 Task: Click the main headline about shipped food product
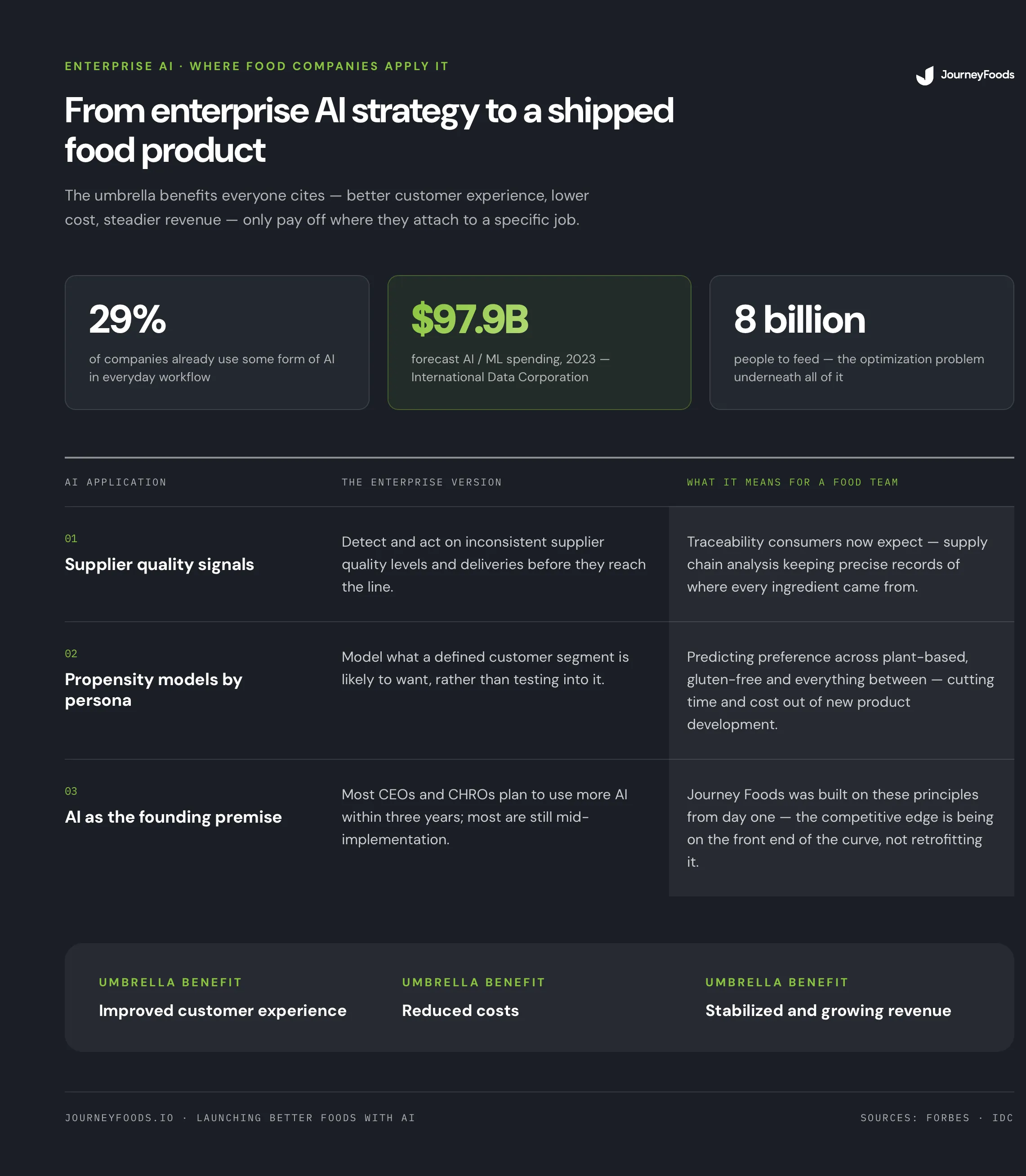pos(369,130)
